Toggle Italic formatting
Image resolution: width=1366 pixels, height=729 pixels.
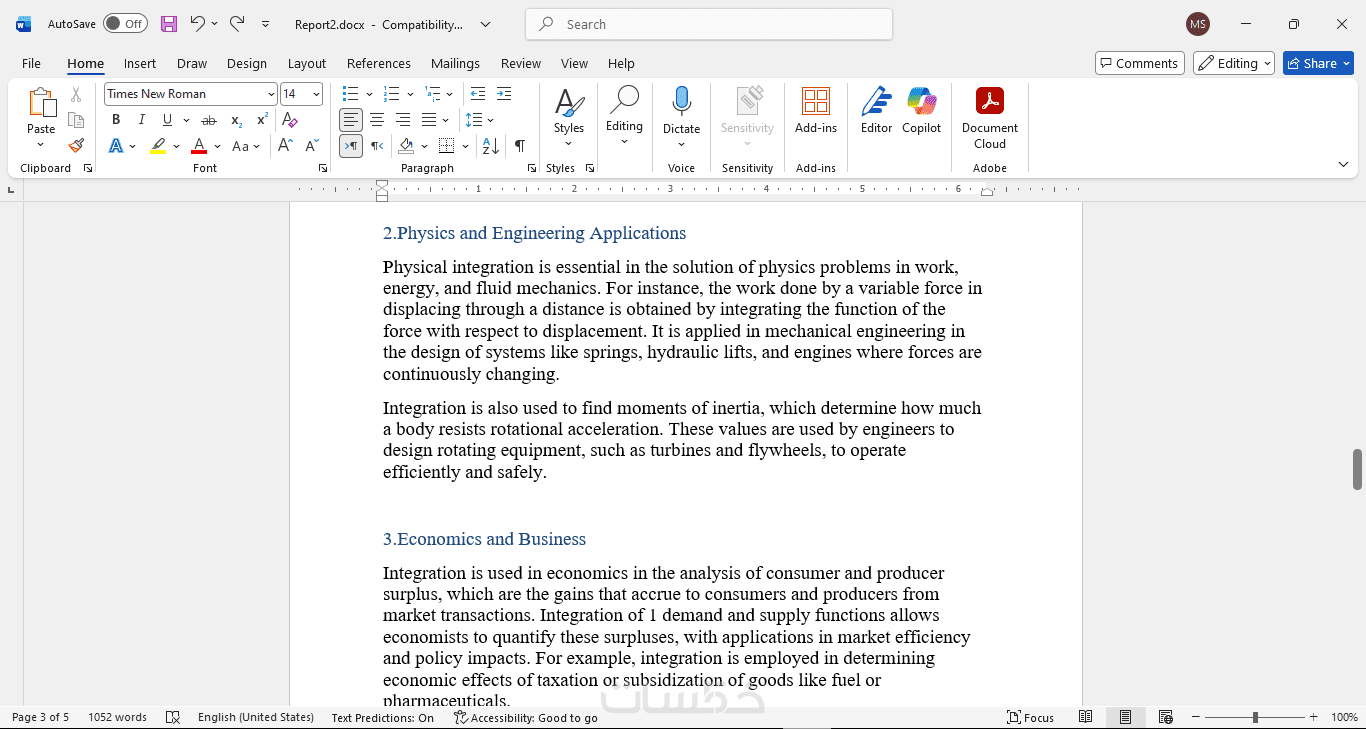142,120
